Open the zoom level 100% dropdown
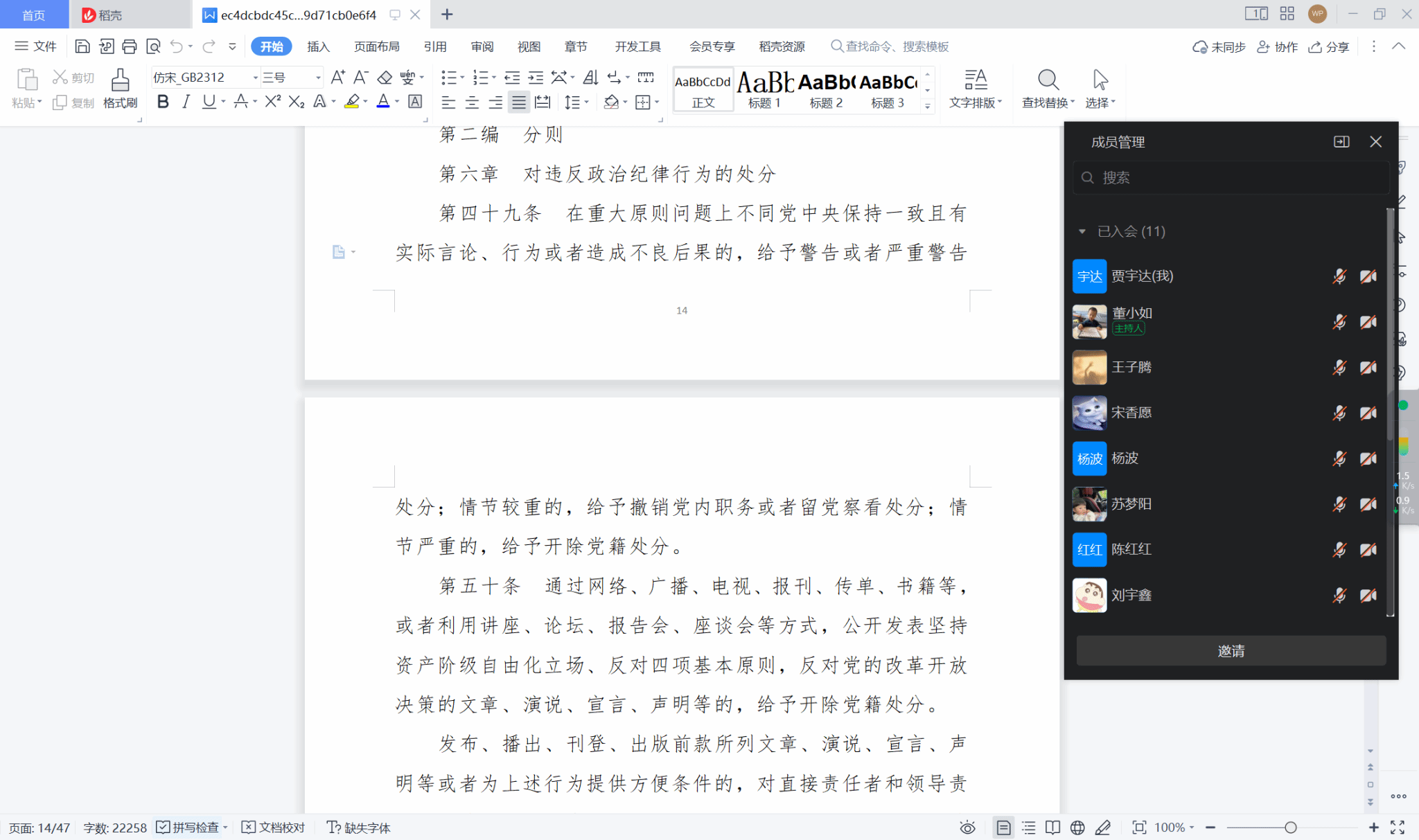Viewport: 1419px width, 840px height. [x=1174, y=828]
